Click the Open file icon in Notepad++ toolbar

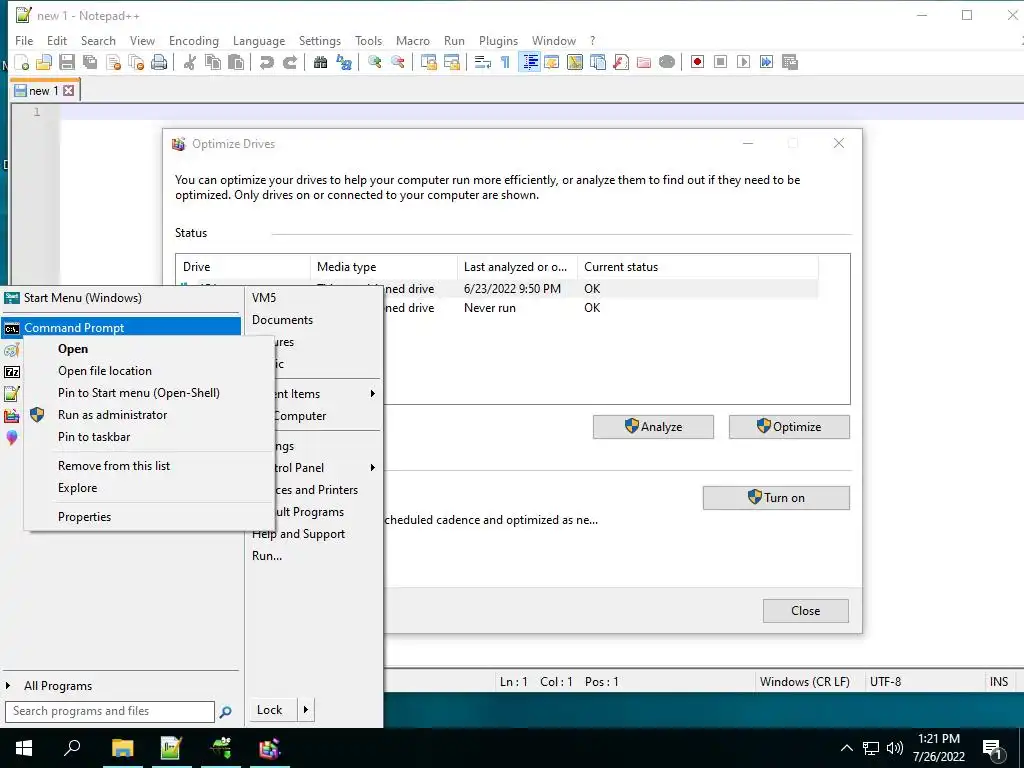44,62
